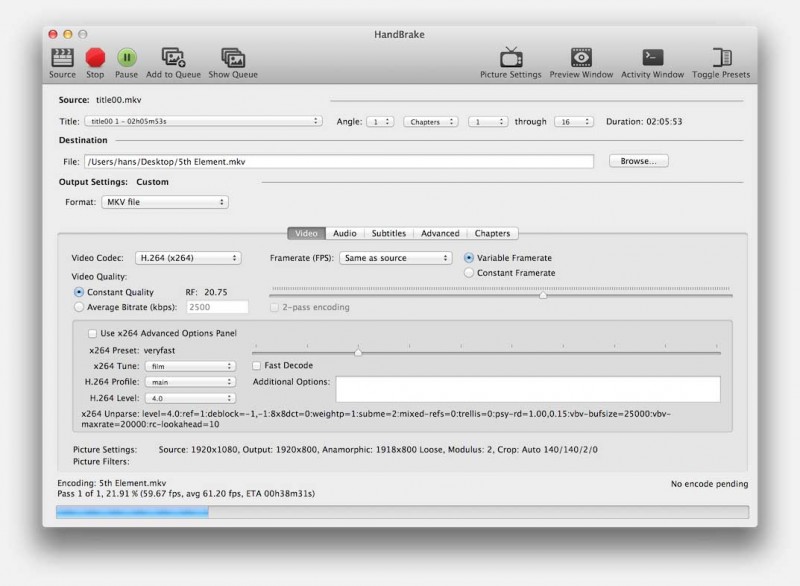The height and width of the screenshot is (586, 800).
Task: Open the Preview Window
Action: 581,58
